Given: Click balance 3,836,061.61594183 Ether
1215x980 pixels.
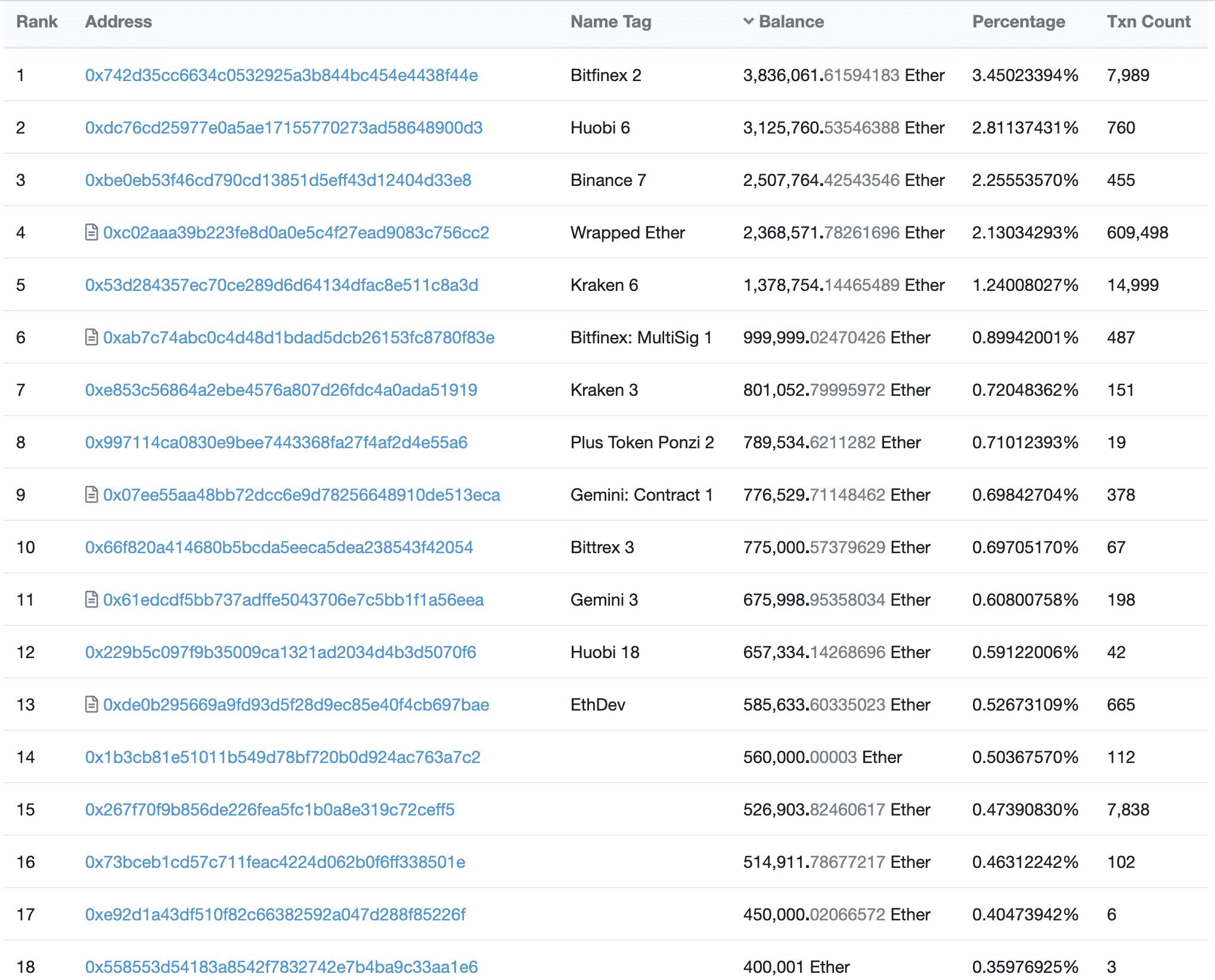Looking at the screenshot, I should [844, 75].
